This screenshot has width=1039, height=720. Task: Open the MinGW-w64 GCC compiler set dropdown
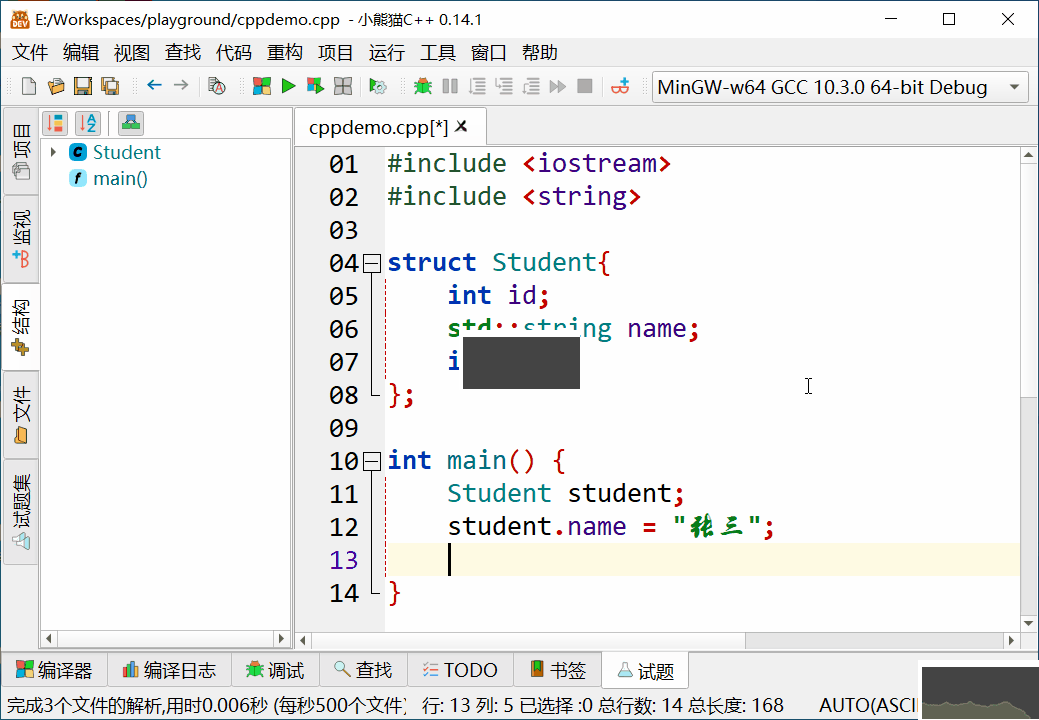click(1013, 87)
